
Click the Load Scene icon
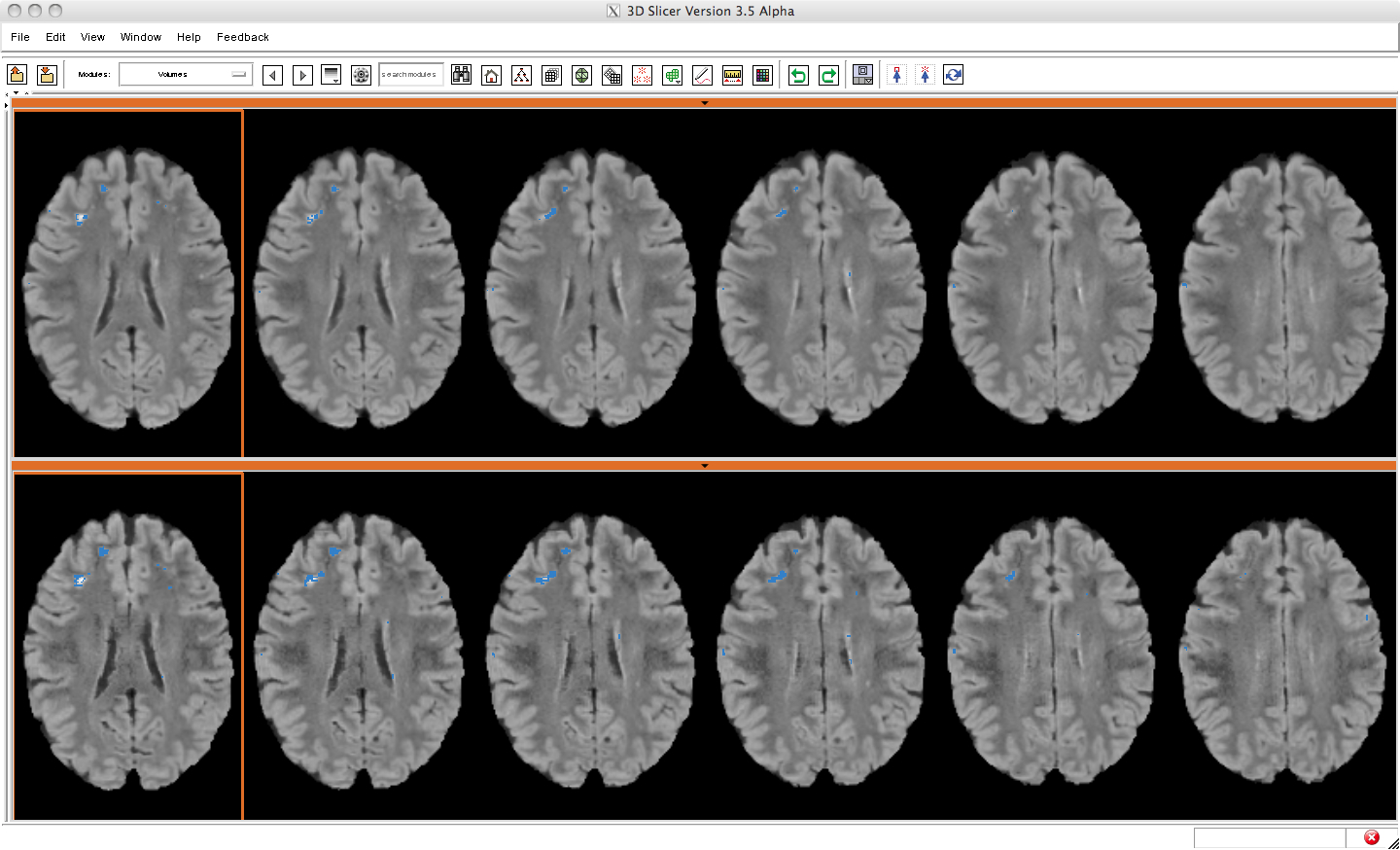(x=17, y=75)
